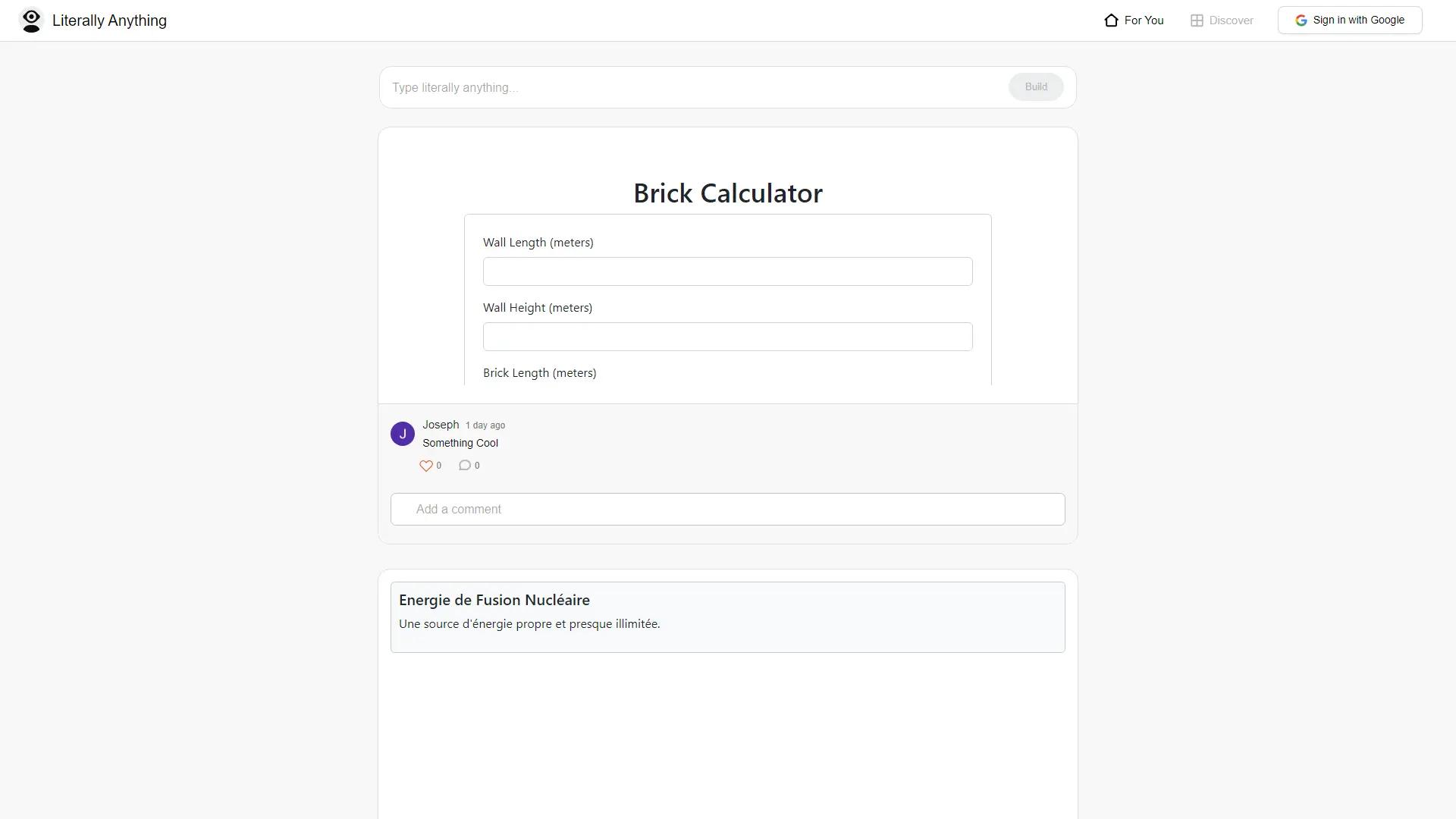Click the username Joseph
Viewport: 1456px width, 819px height.
point(441,425)
